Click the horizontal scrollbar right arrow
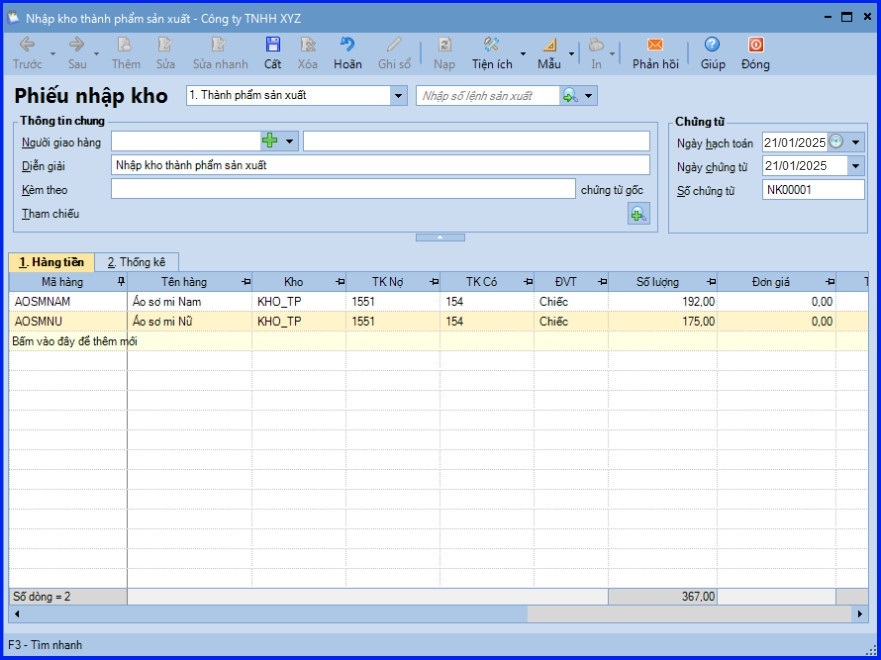This screenshot has width=881, height=660. tap(861, 613)
